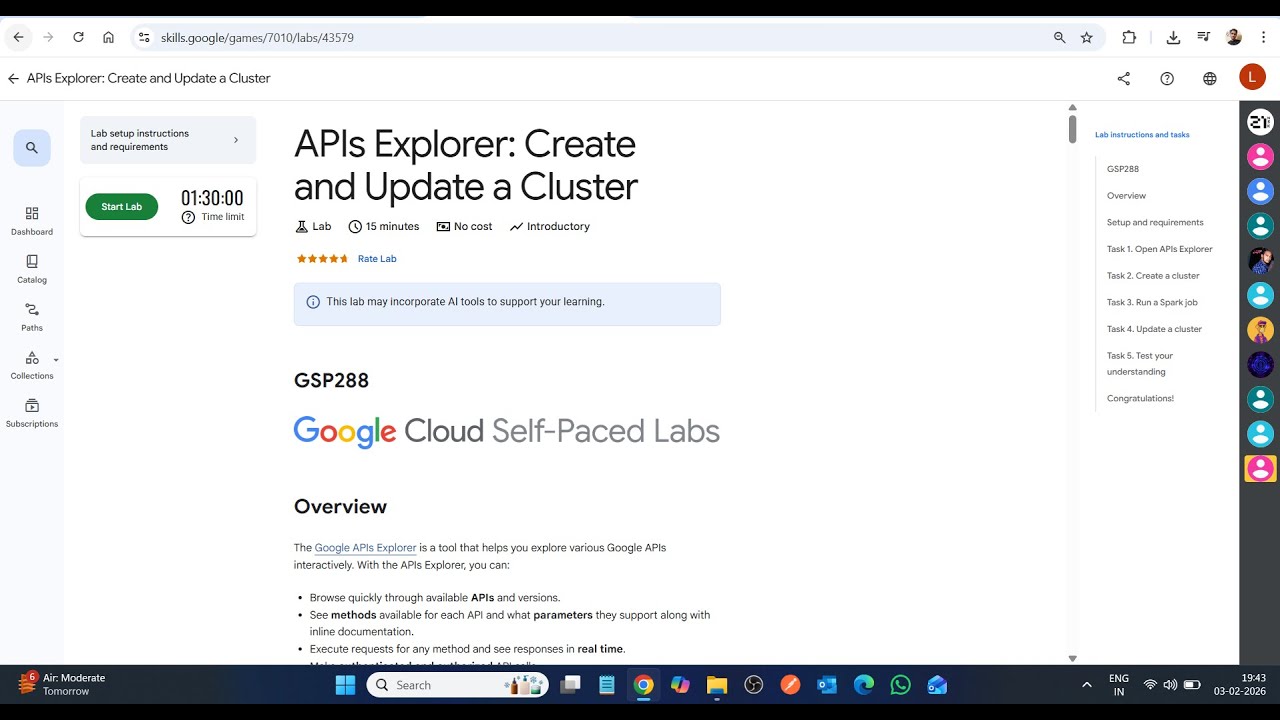This screenshot has height=720, width=1280.
Task: Bookmark this page with star icon
Action: (x=1087, y=37)
